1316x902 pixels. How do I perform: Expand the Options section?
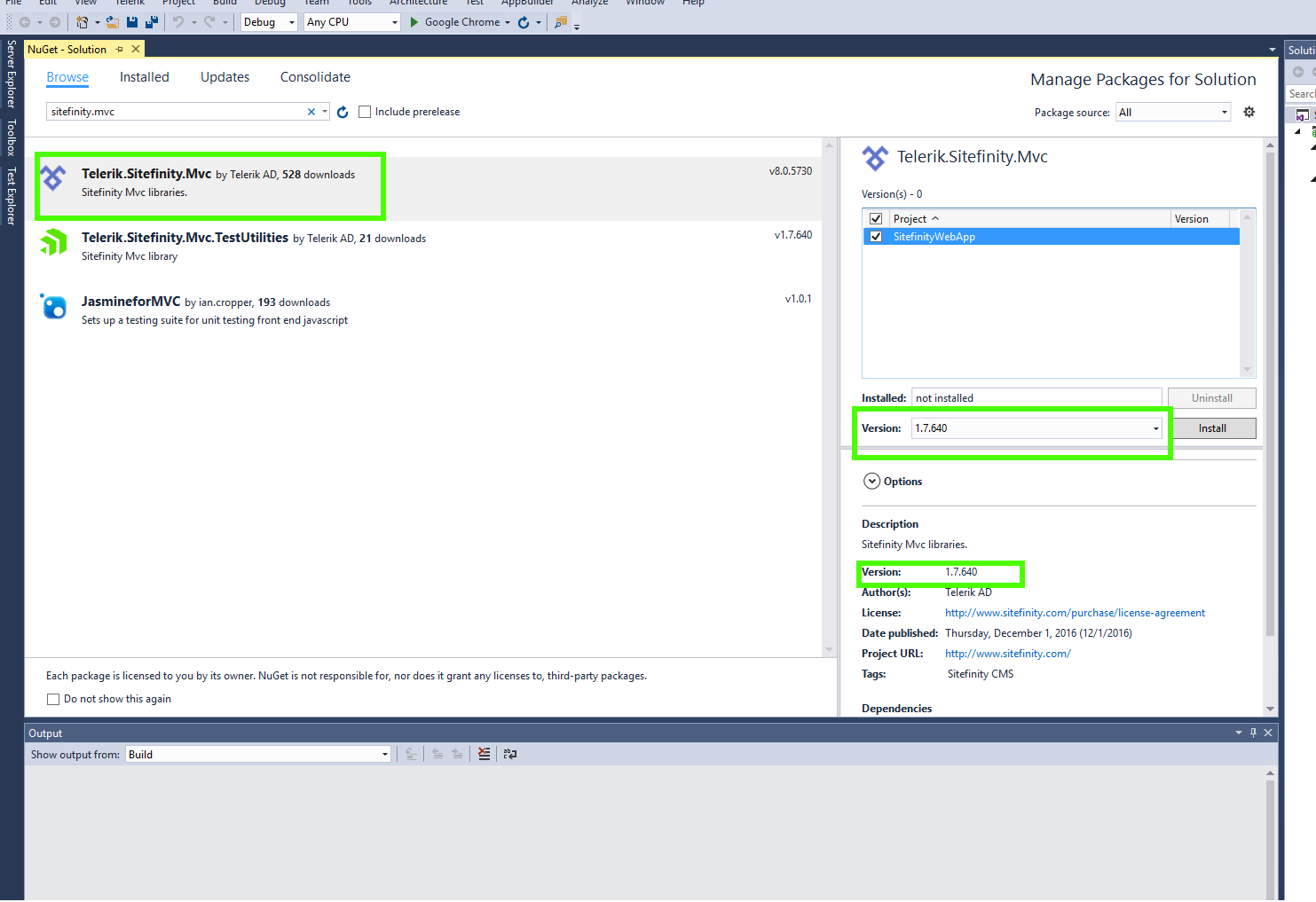(x=871, y=481)
